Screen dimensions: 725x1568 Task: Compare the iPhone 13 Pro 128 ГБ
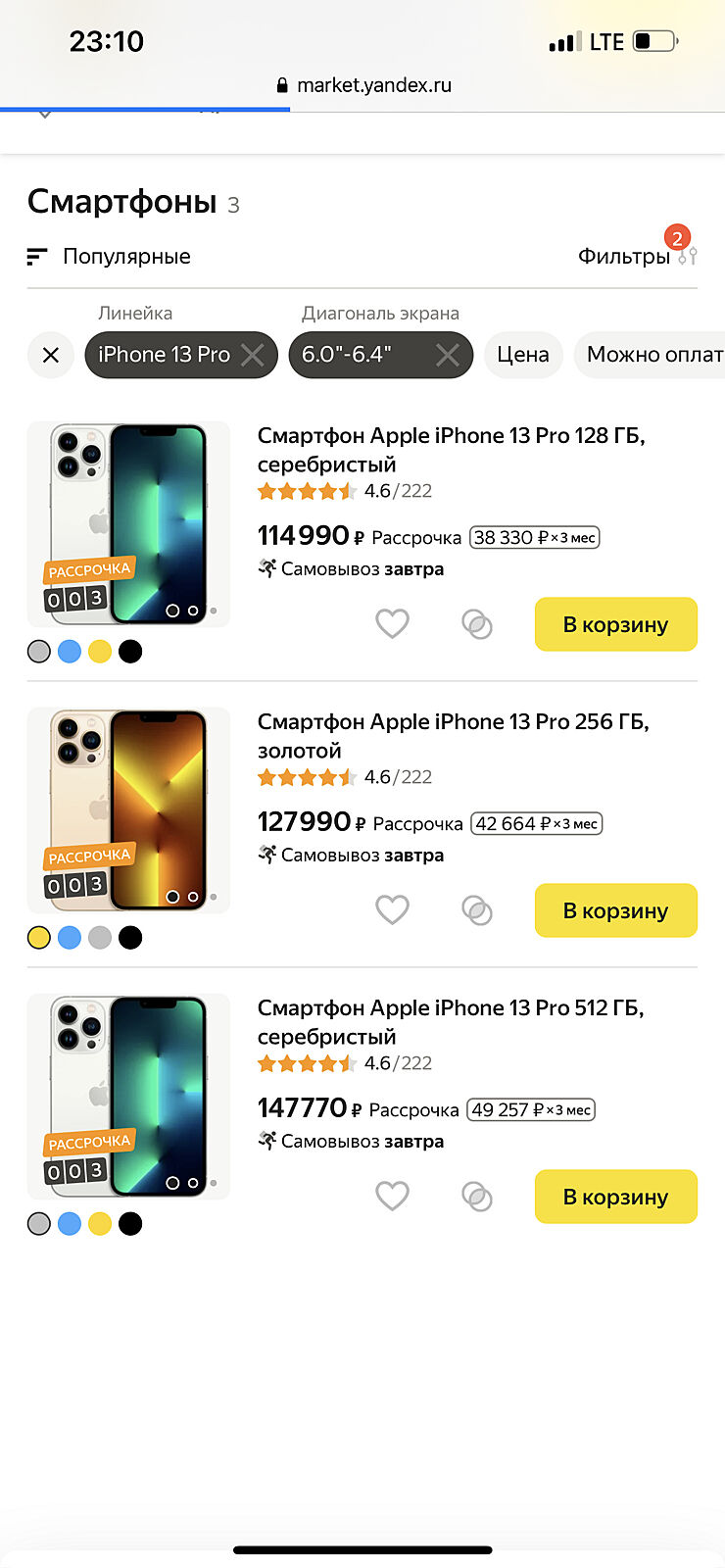[x=477, y=624]
